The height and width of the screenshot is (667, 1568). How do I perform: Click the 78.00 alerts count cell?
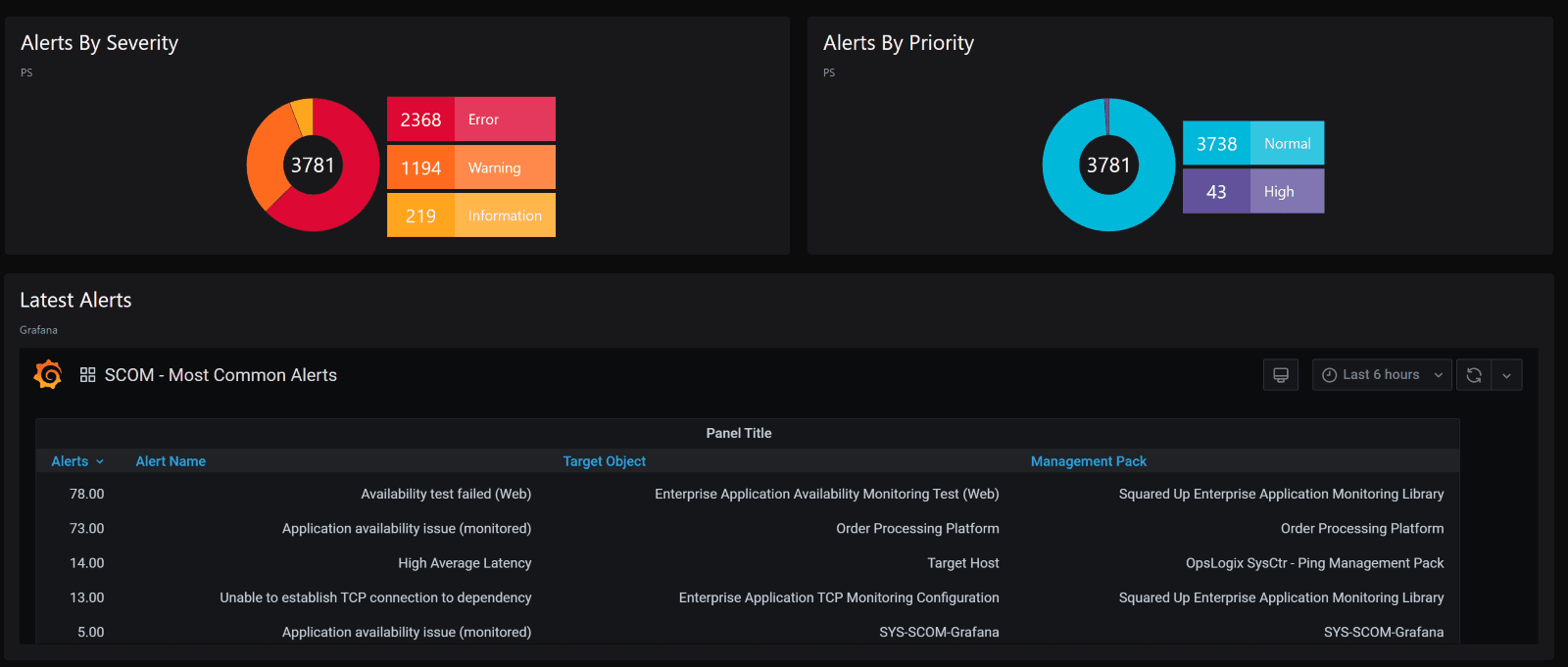(x=86, y=495)
